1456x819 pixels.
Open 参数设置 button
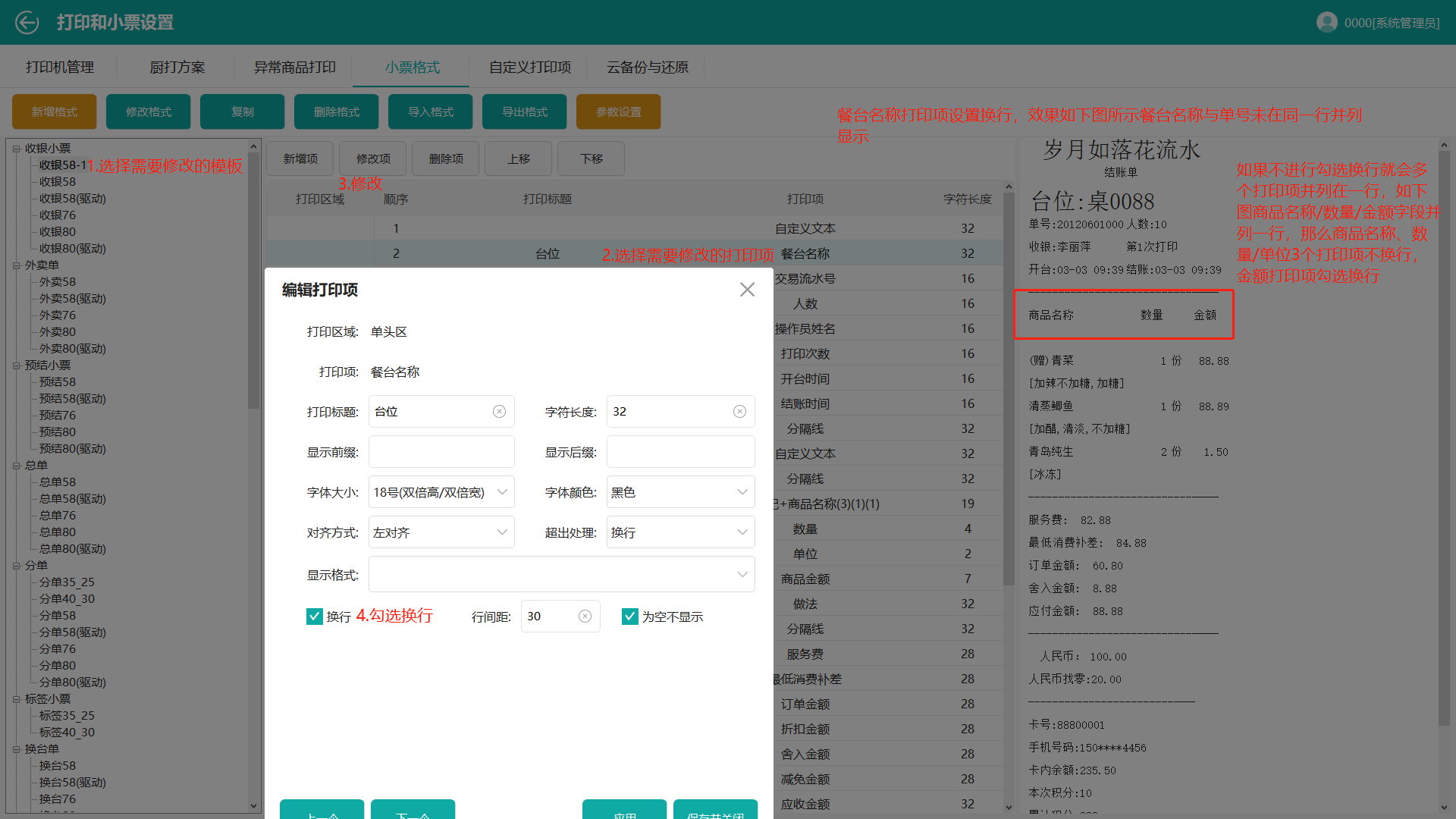click(x=619, y=111)
